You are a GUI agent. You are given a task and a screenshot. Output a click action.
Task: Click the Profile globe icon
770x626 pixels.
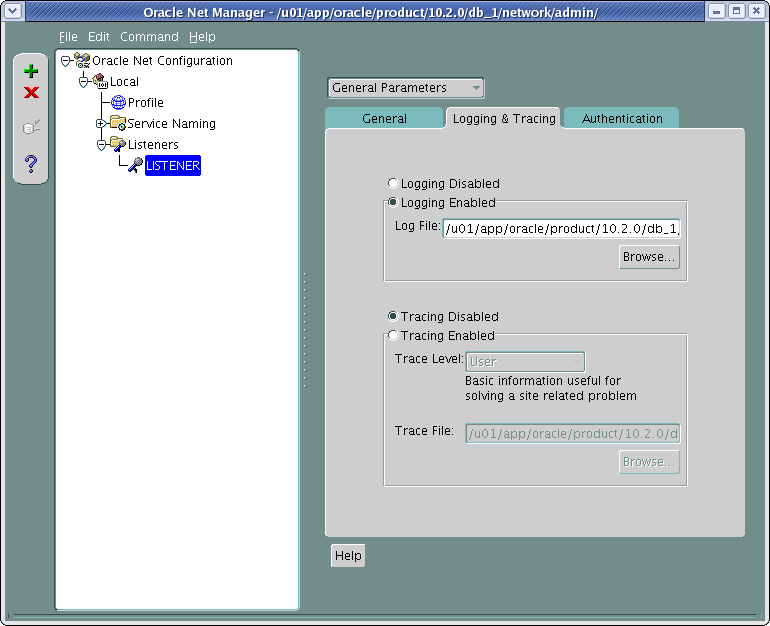click(x=118, y=103)
